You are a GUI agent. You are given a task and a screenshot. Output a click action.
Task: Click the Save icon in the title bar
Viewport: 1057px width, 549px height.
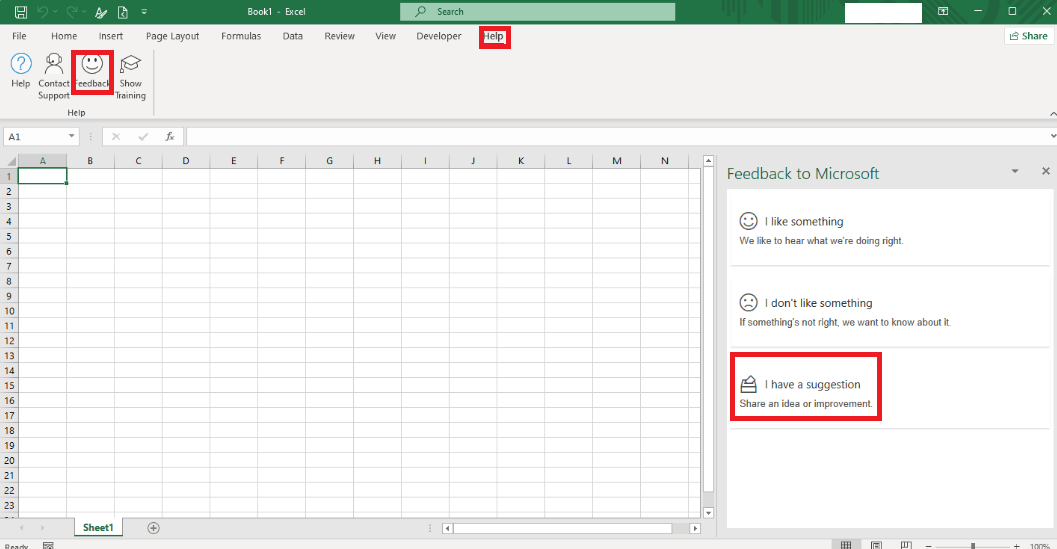21,11
